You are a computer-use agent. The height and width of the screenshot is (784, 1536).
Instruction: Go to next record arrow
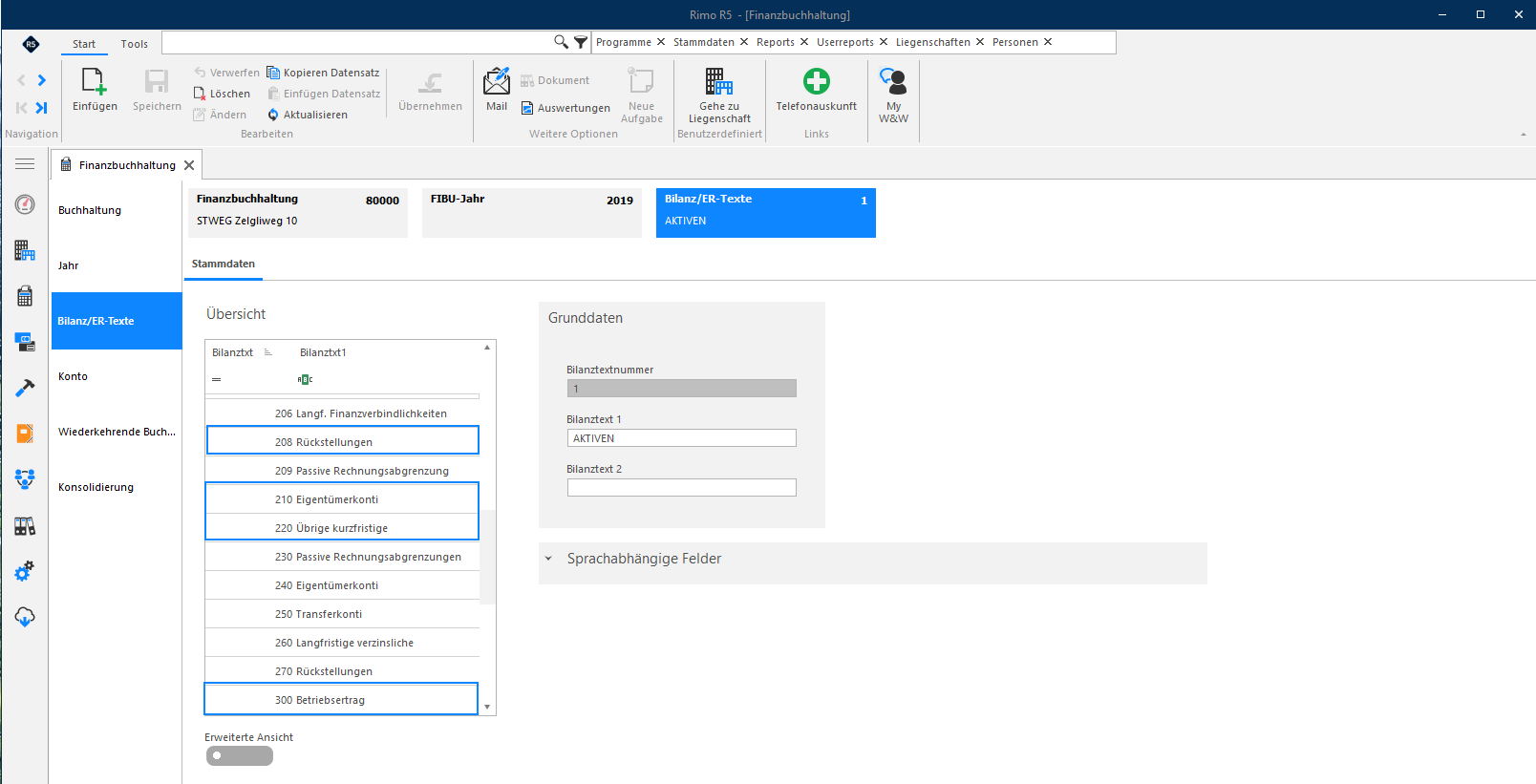[x=41, y=80]
